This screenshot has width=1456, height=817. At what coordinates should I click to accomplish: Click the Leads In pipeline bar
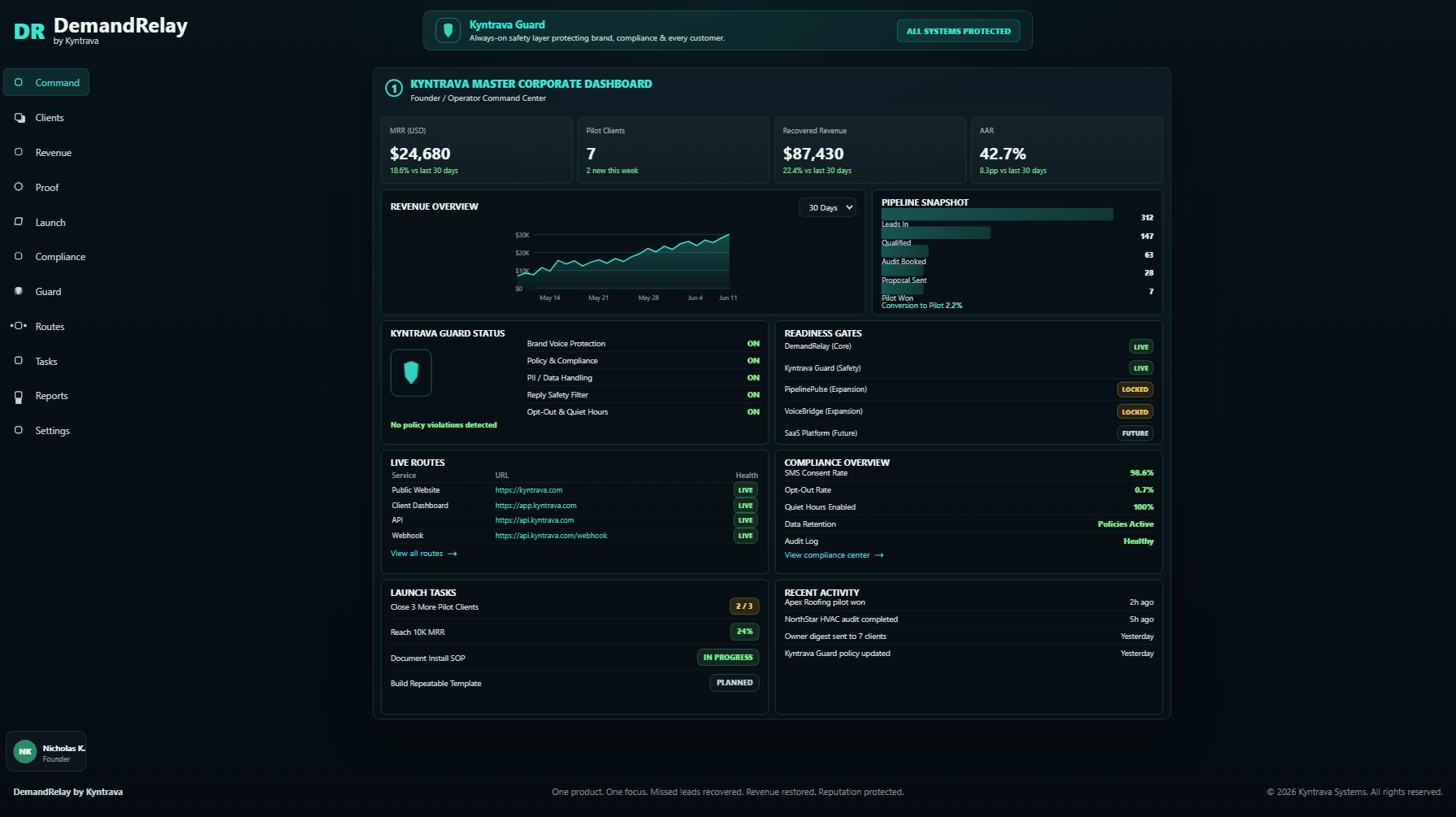[x=998, y=215]
